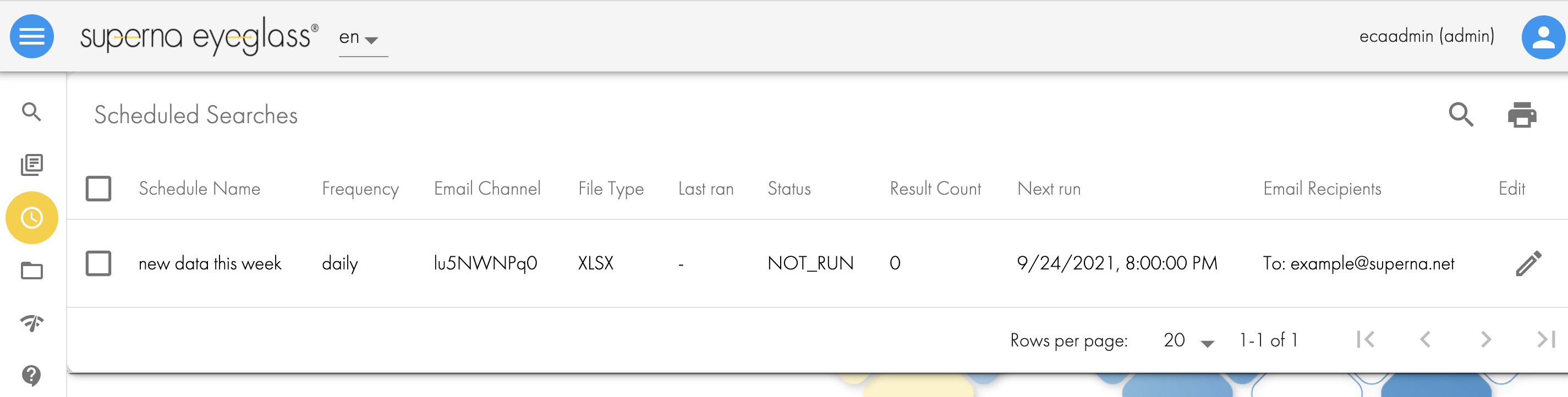Edit the 'new data this week' schedule
Screen dimensions: 1568x397
point(1528,263)
